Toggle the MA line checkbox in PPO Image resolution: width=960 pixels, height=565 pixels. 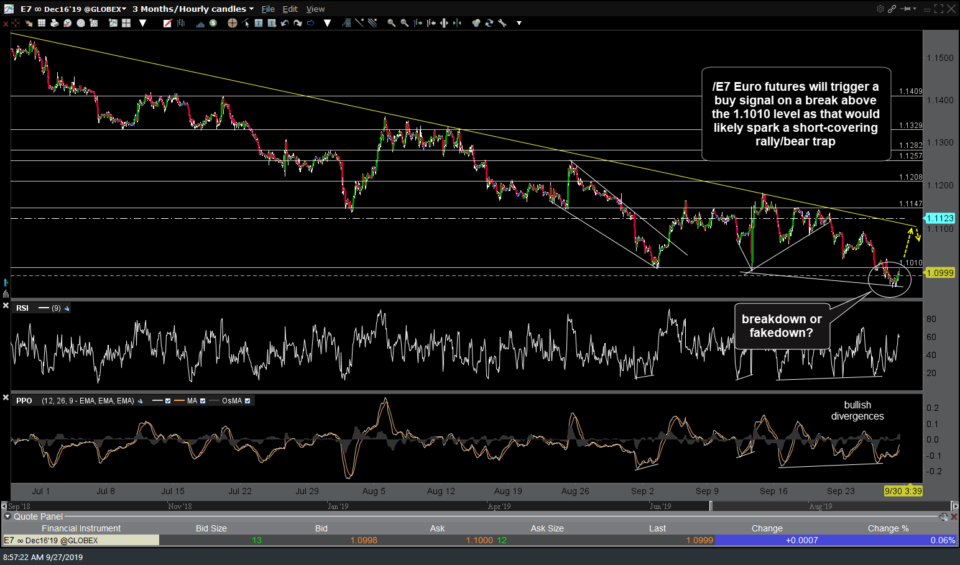203,400
